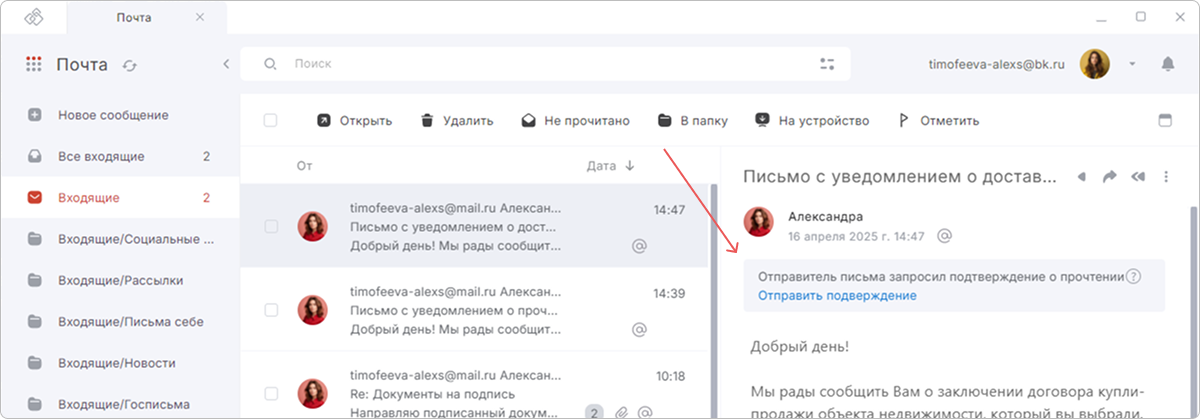Open Входящие/Социальные folder

[120, 239]
